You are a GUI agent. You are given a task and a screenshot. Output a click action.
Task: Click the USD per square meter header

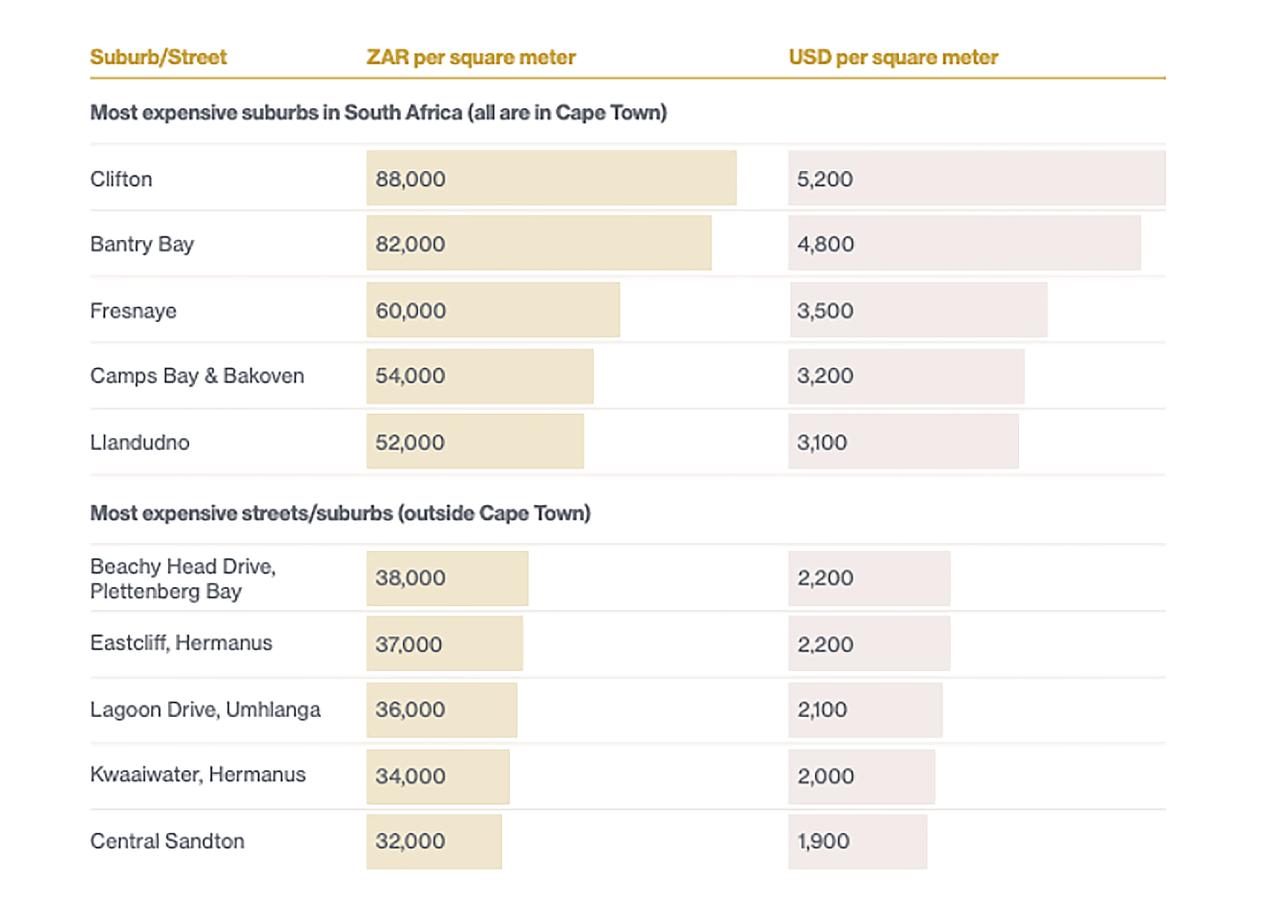893,57
